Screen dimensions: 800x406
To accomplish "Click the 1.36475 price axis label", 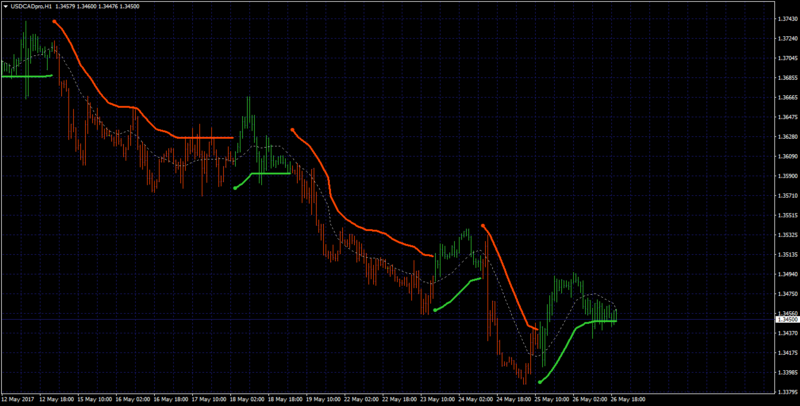I will tap(786, 117).
